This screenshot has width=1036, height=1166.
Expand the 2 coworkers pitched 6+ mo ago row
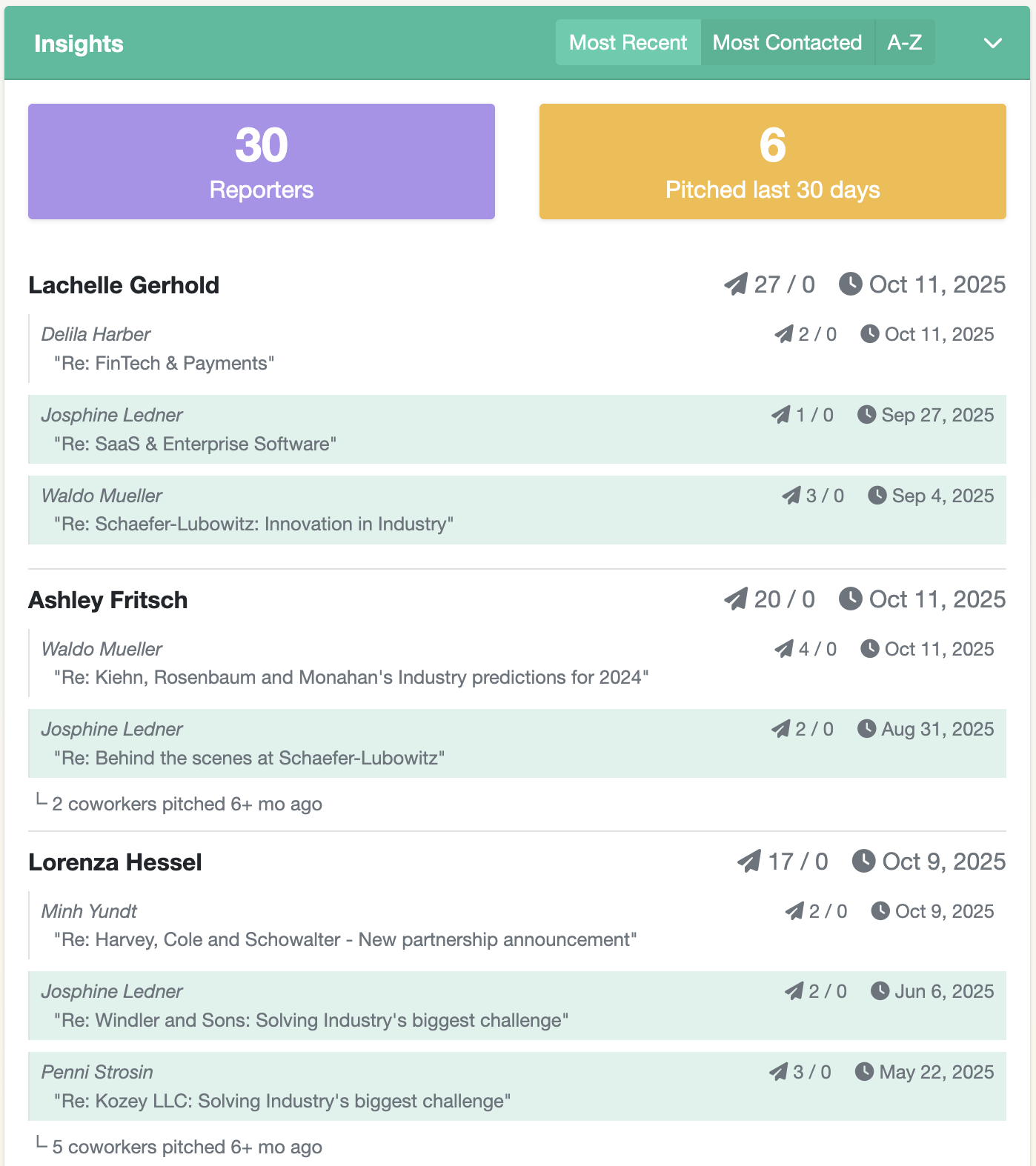187,804
